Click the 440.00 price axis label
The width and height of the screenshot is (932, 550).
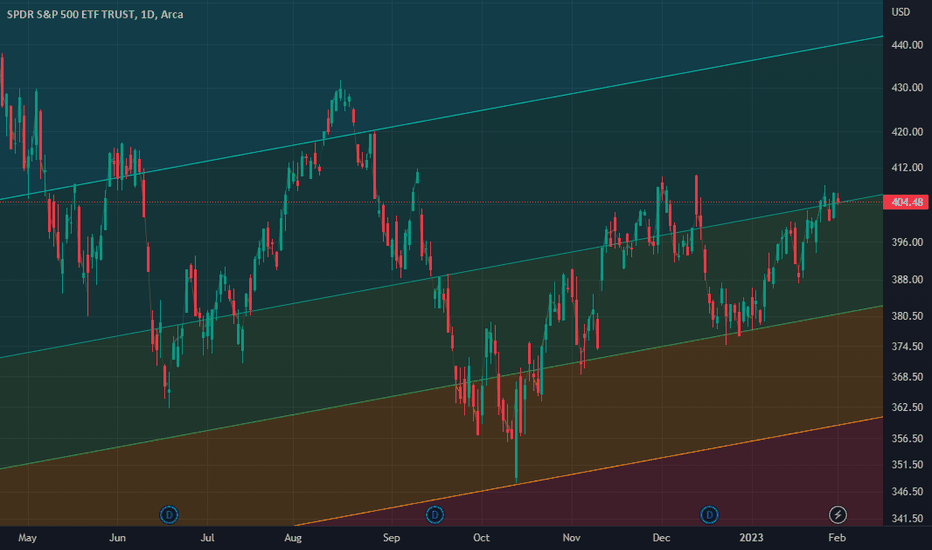(x=907, y=45)
